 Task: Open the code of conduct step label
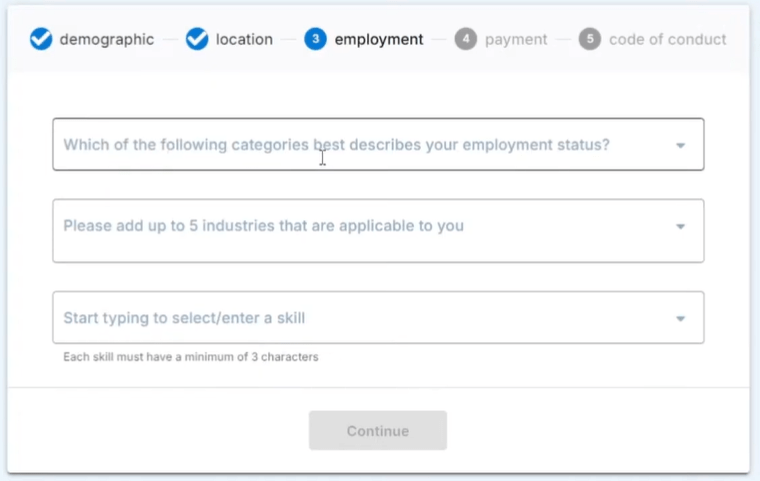(668, 40)
